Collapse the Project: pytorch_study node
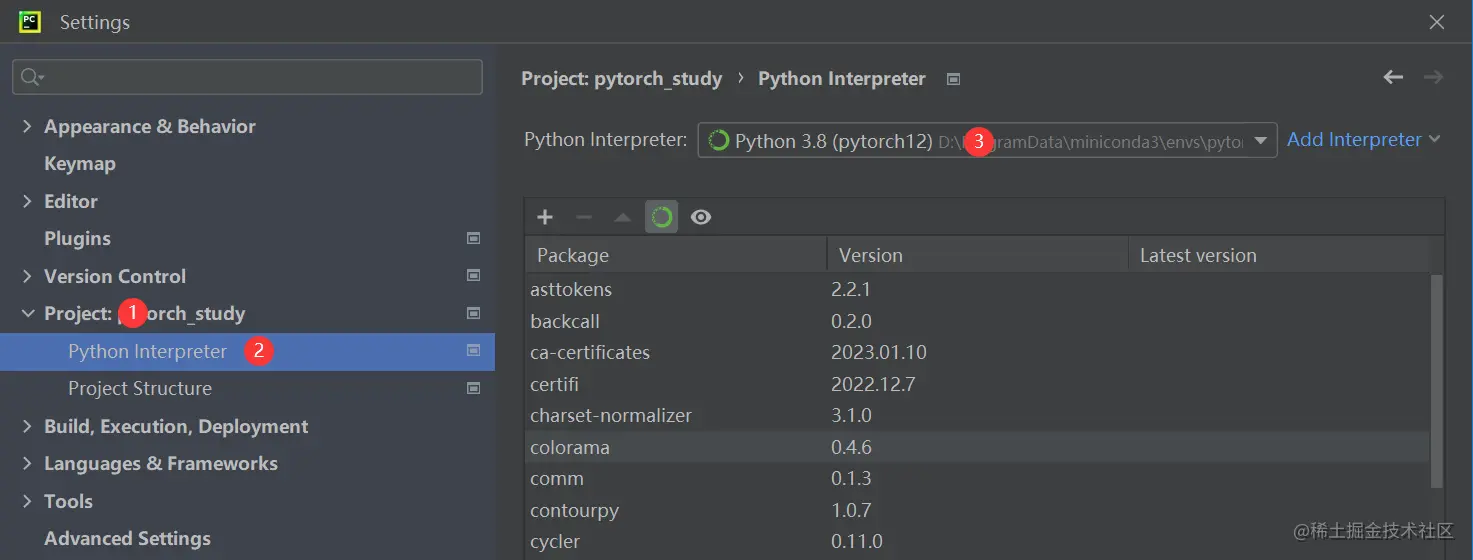The image size is (1473, 560). (27, 314)
